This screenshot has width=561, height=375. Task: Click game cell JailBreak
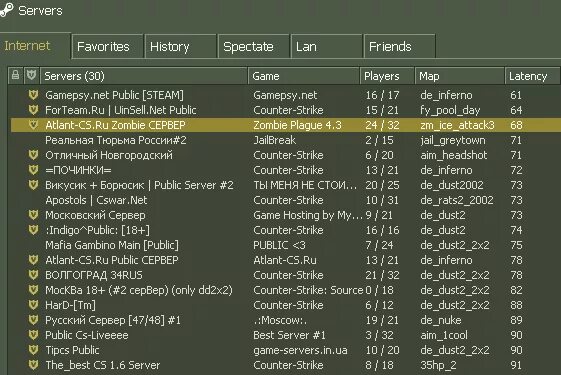coord(274,140)
